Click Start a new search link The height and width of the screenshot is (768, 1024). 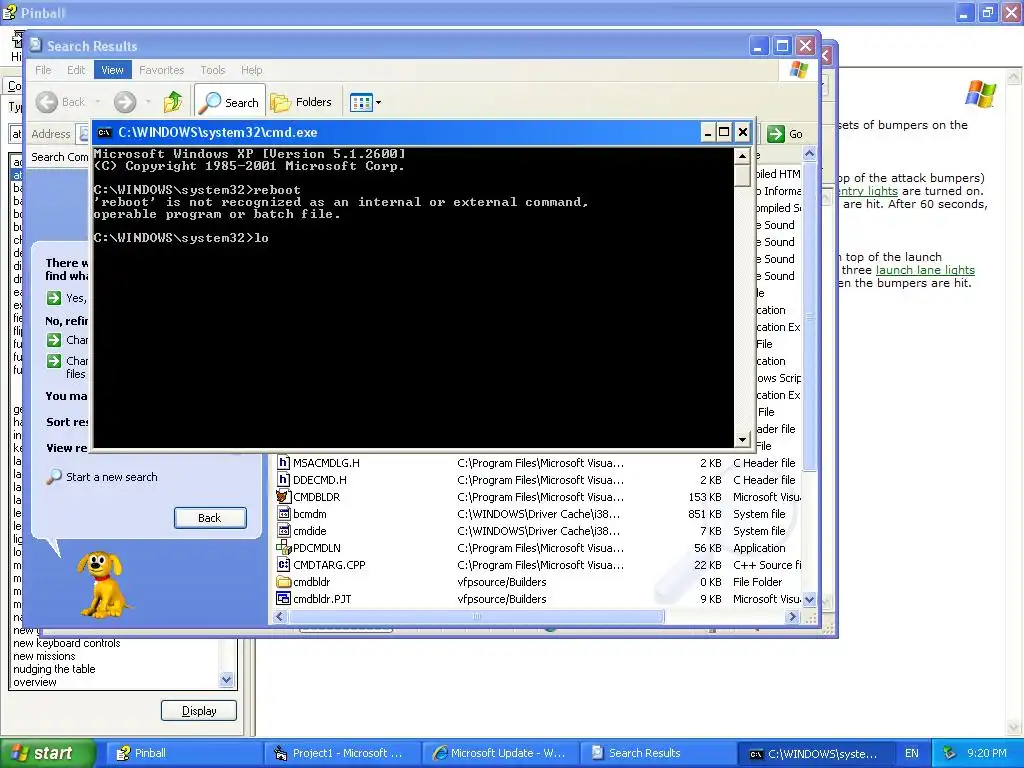pyautogui.click(x=112, y=477)
